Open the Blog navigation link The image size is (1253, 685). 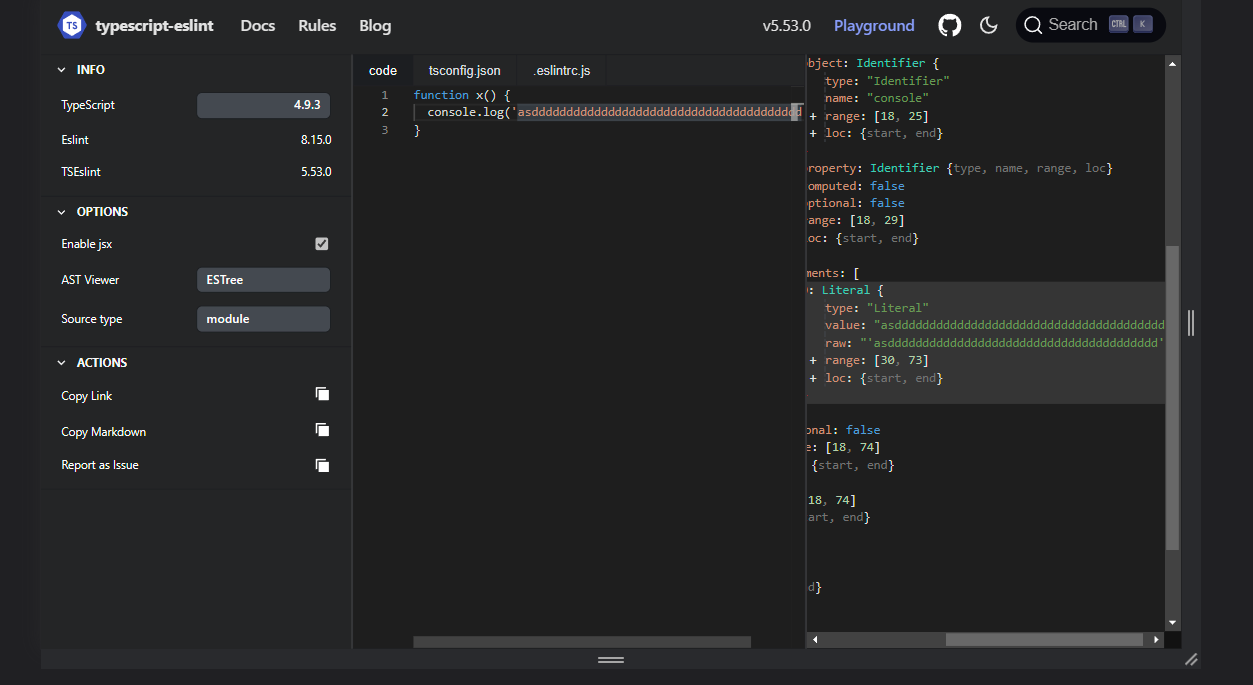coord(375,25)
